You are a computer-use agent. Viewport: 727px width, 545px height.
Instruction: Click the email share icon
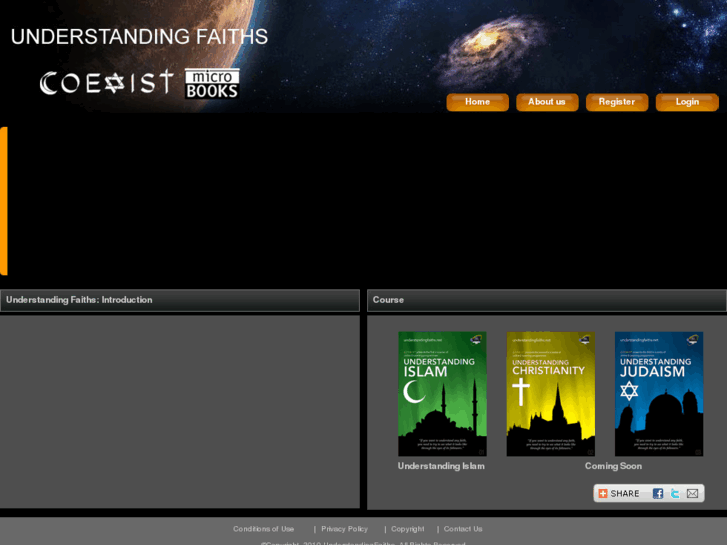pos(692,494)
